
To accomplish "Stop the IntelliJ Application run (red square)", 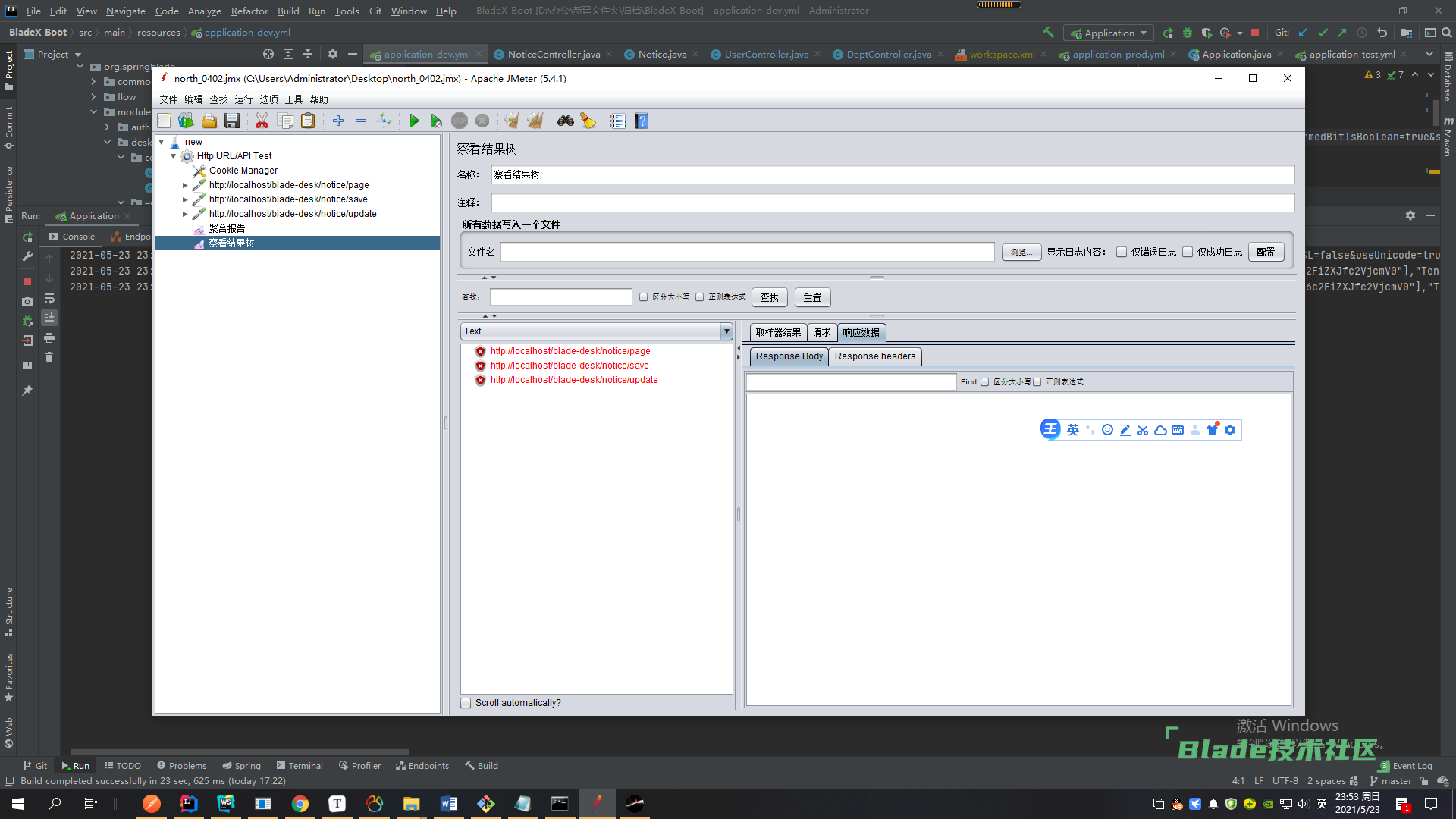I will click(1255, 33).
